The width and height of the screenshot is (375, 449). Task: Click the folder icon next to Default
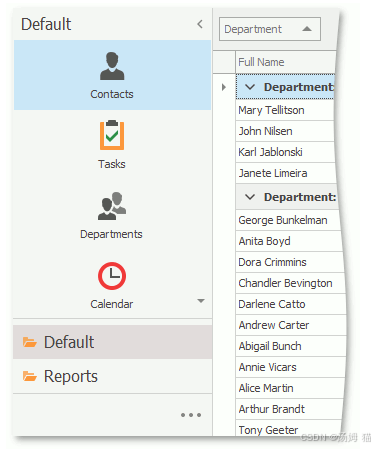[x=30, y=342]
